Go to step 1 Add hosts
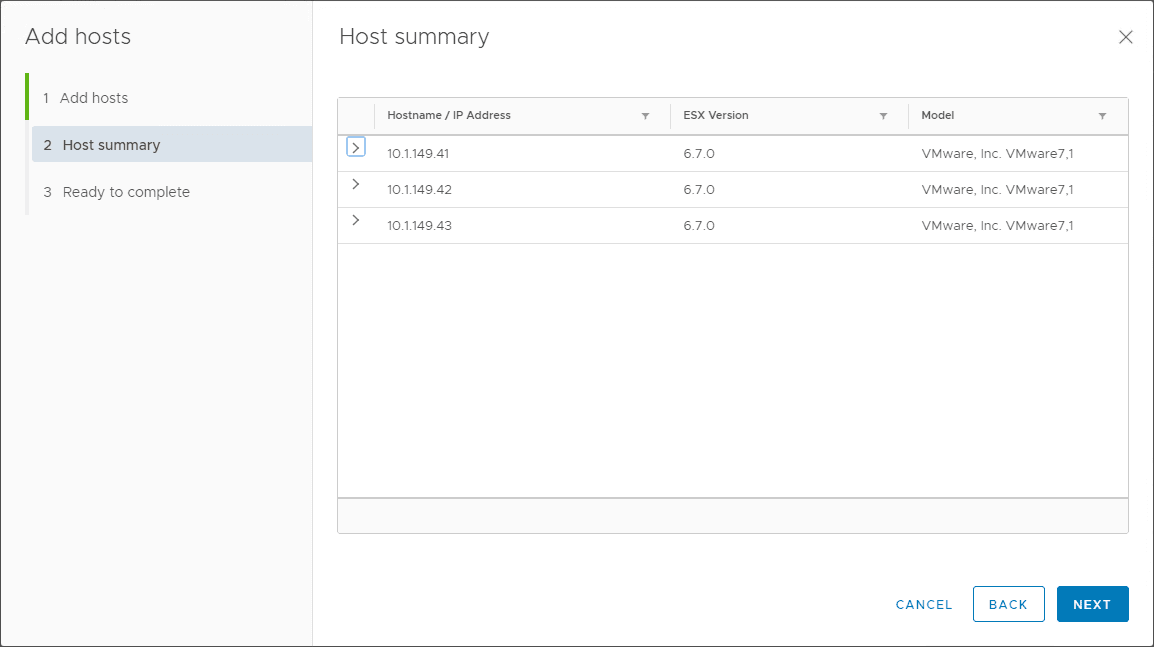The image size is (1154, 647). pos(94,98)
